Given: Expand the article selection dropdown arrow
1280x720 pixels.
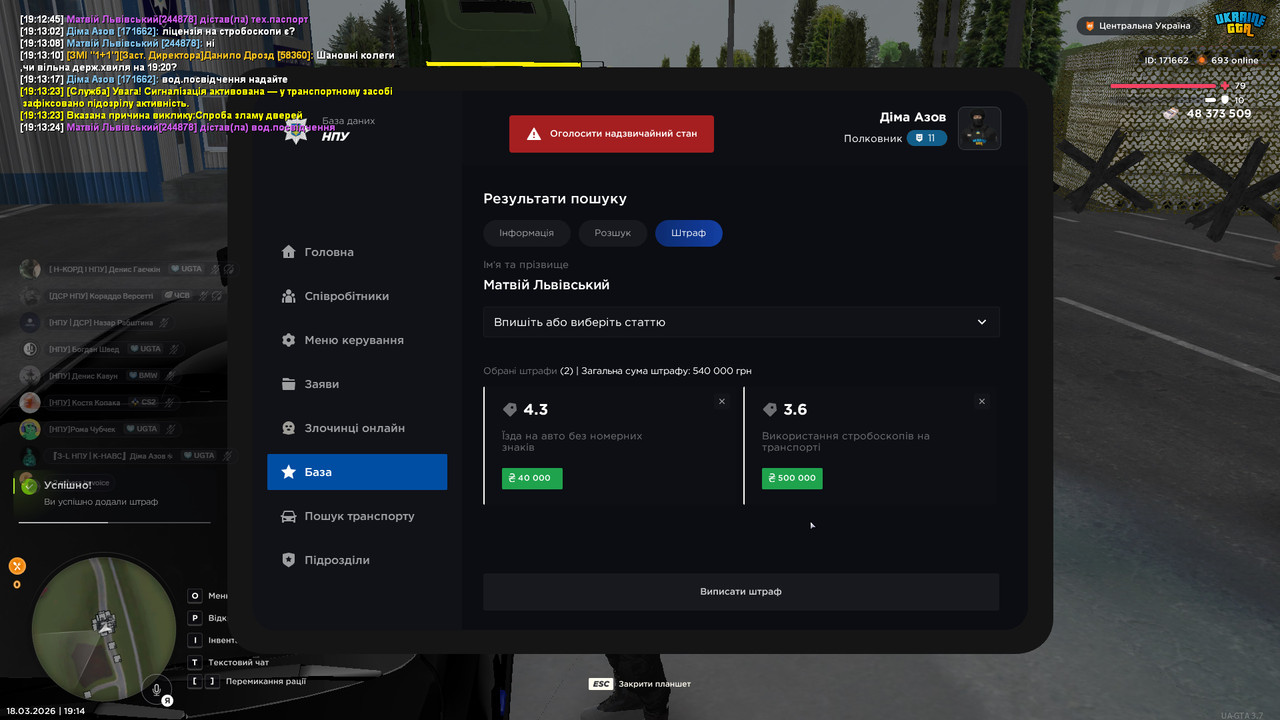Looking at the screenshot, I should coord(982,322).
